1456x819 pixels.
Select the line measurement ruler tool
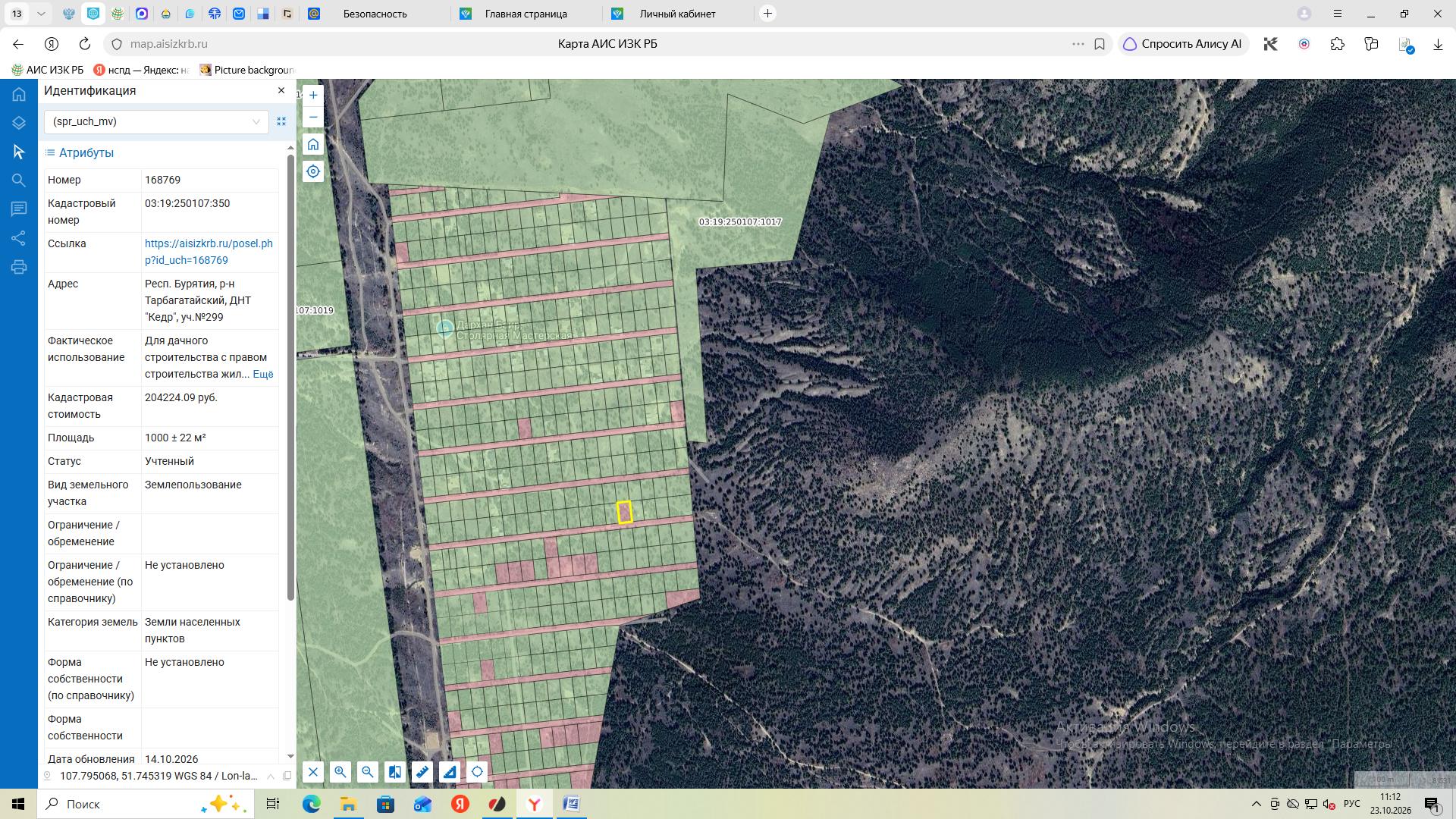pos(422,772)
